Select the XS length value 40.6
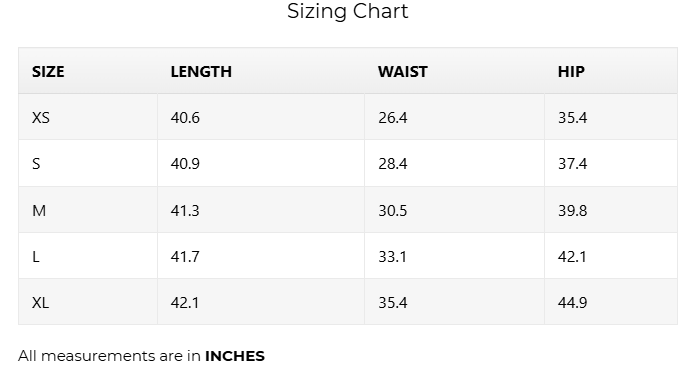 pos(185,118)
